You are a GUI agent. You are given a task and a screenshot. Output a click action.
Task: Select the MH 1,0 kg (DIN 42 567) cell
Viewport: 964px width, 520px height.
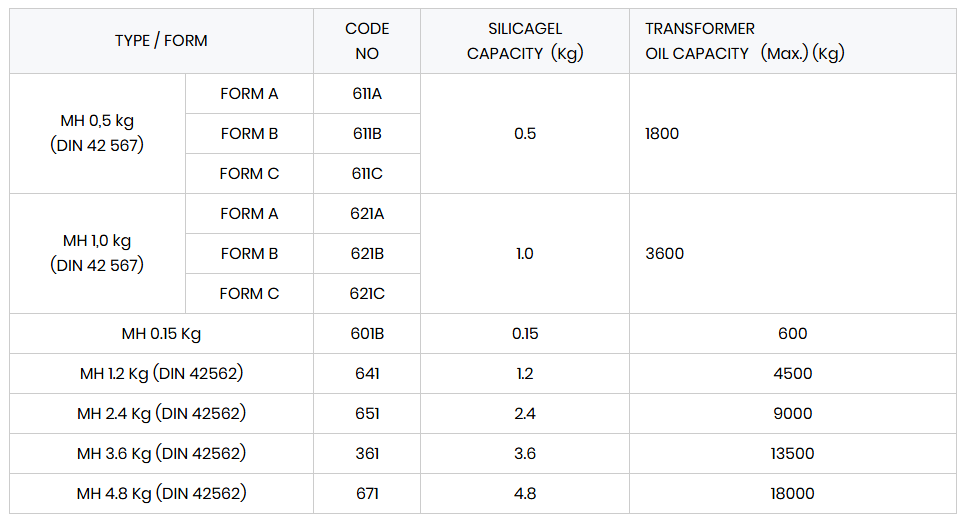[x=97, y=253]
